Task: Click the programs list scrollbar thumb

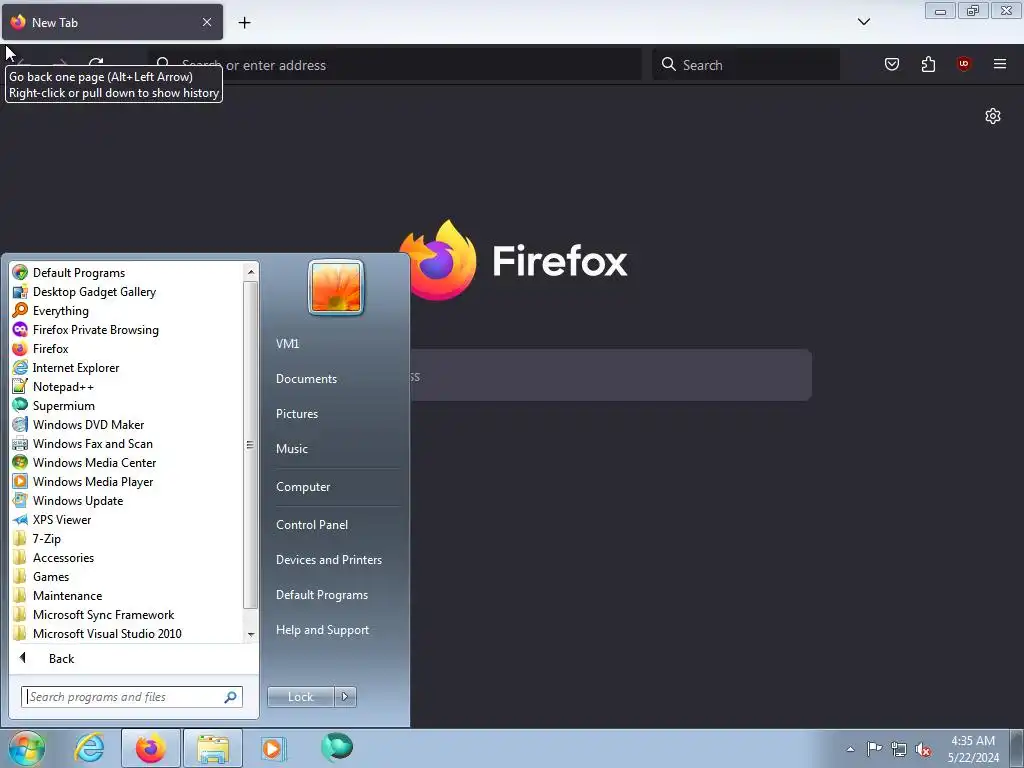Action: [250, 445]
